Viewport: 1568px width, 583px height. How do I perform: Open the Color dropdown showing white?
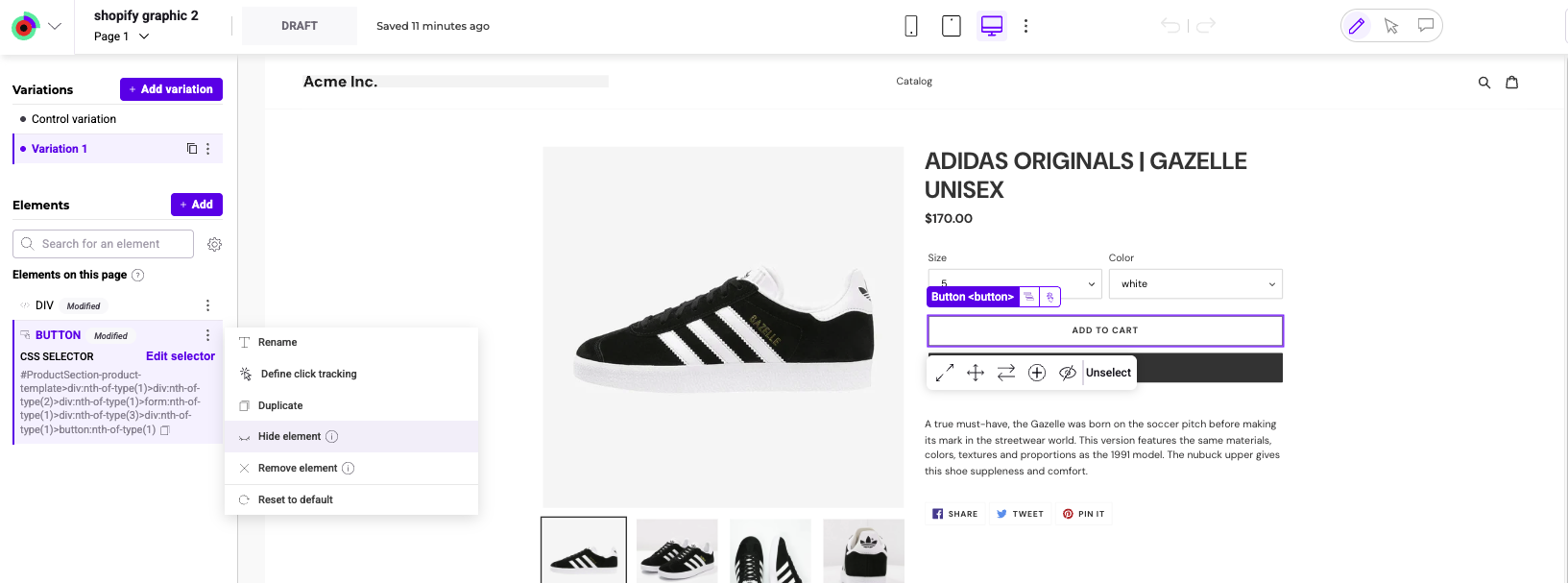coord(1195,284)
